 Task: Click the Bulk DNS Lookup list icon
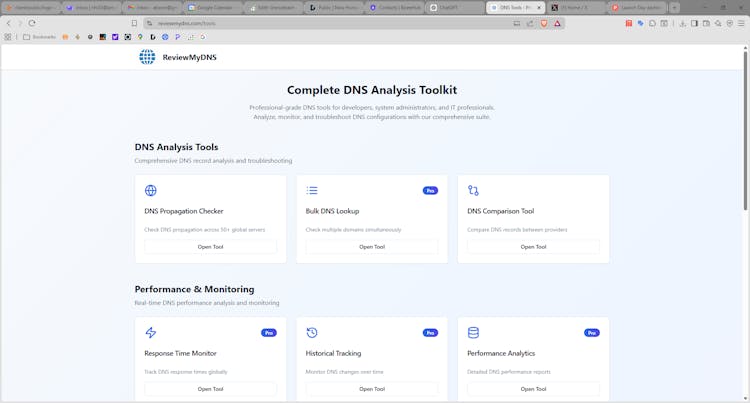pos(312,190)
